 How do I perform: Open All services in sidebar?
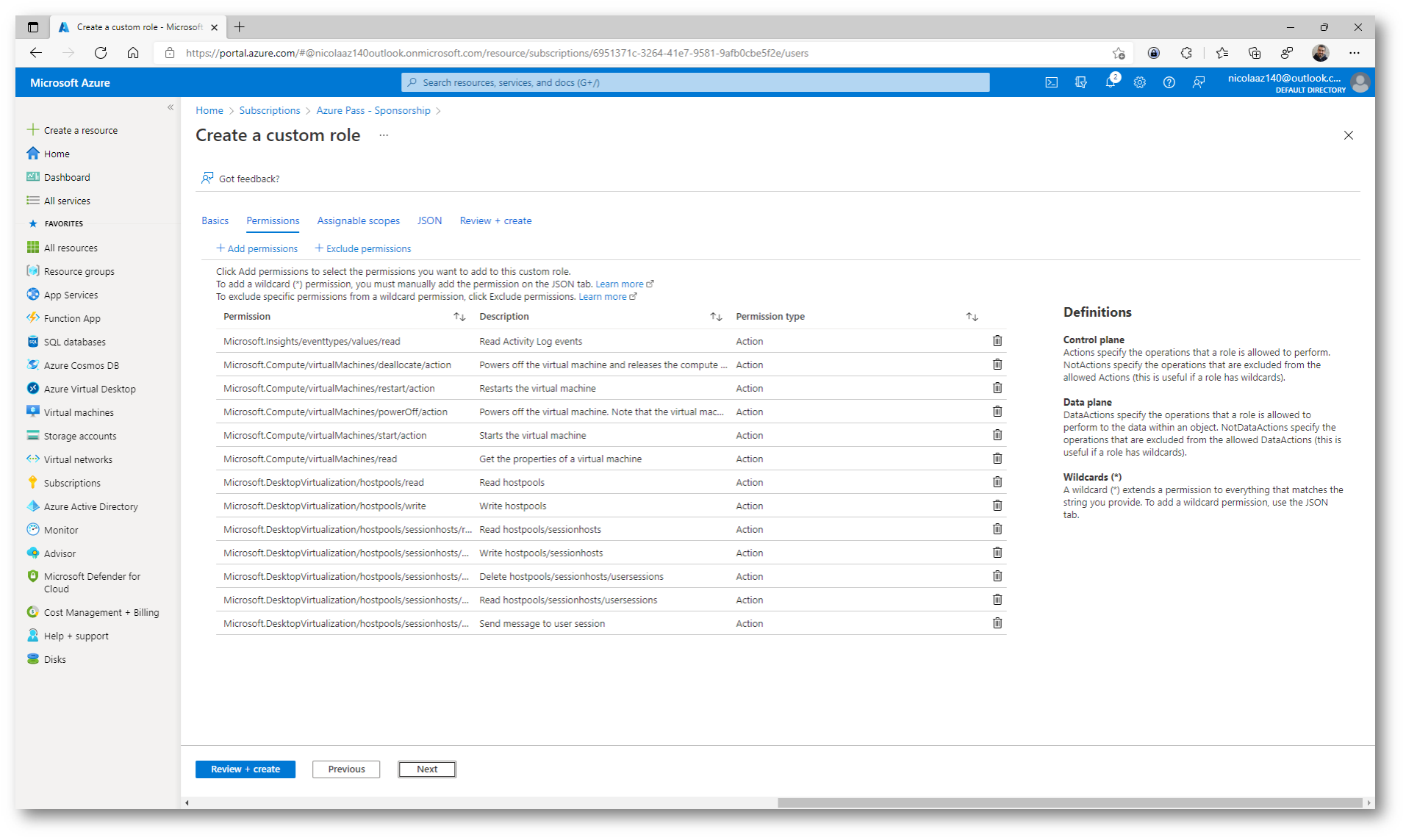tap(67, 201)
